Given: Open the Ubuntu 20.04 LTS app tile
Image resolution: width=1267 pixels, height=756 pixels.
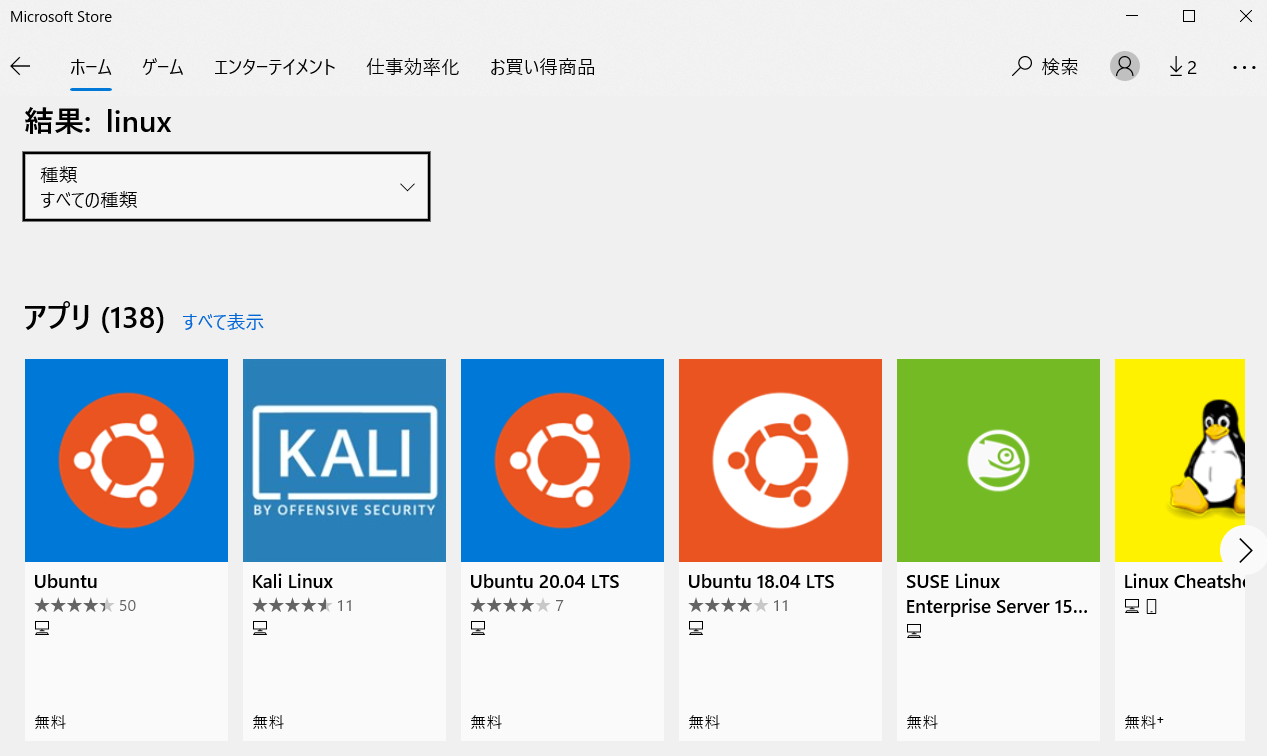Looking at the screenshot, I should [x=562, y=460].
